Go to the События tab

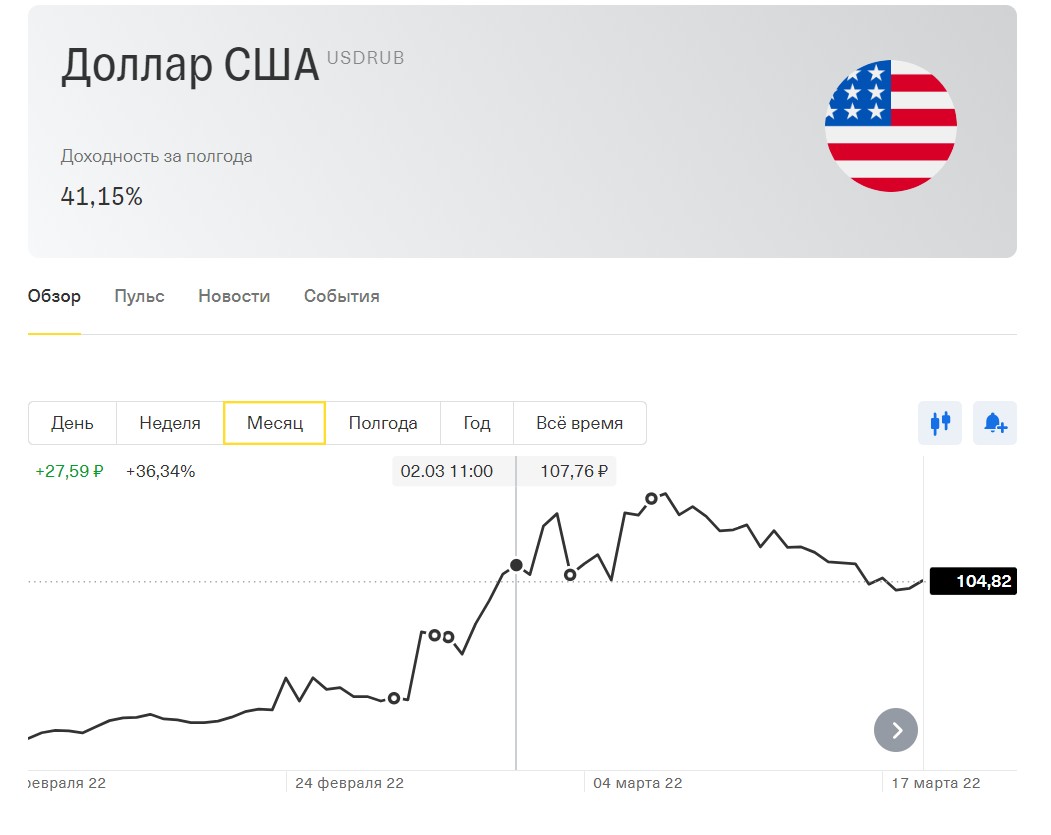[x=341, y=296]
